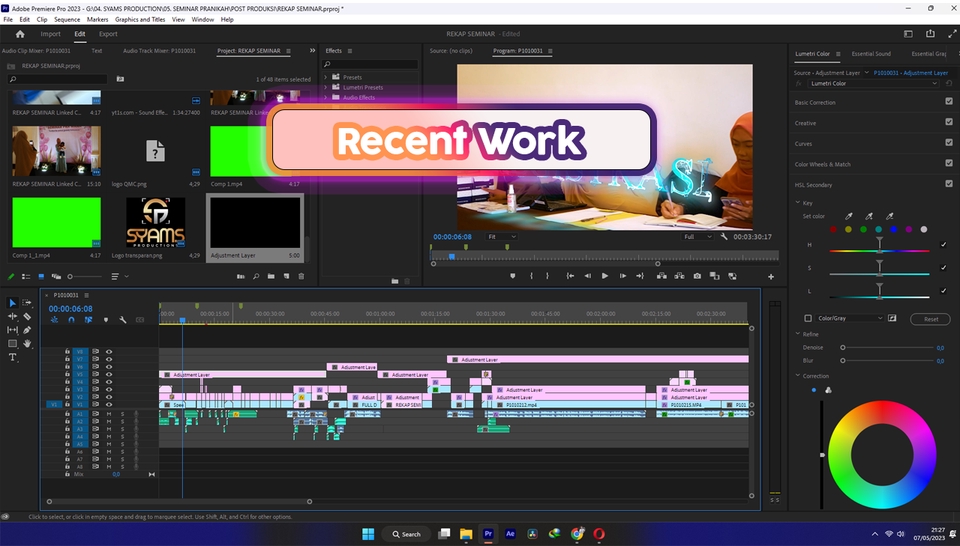Open the Markers menu
This screenshot has height=546, width=960.
coord(97,20)
